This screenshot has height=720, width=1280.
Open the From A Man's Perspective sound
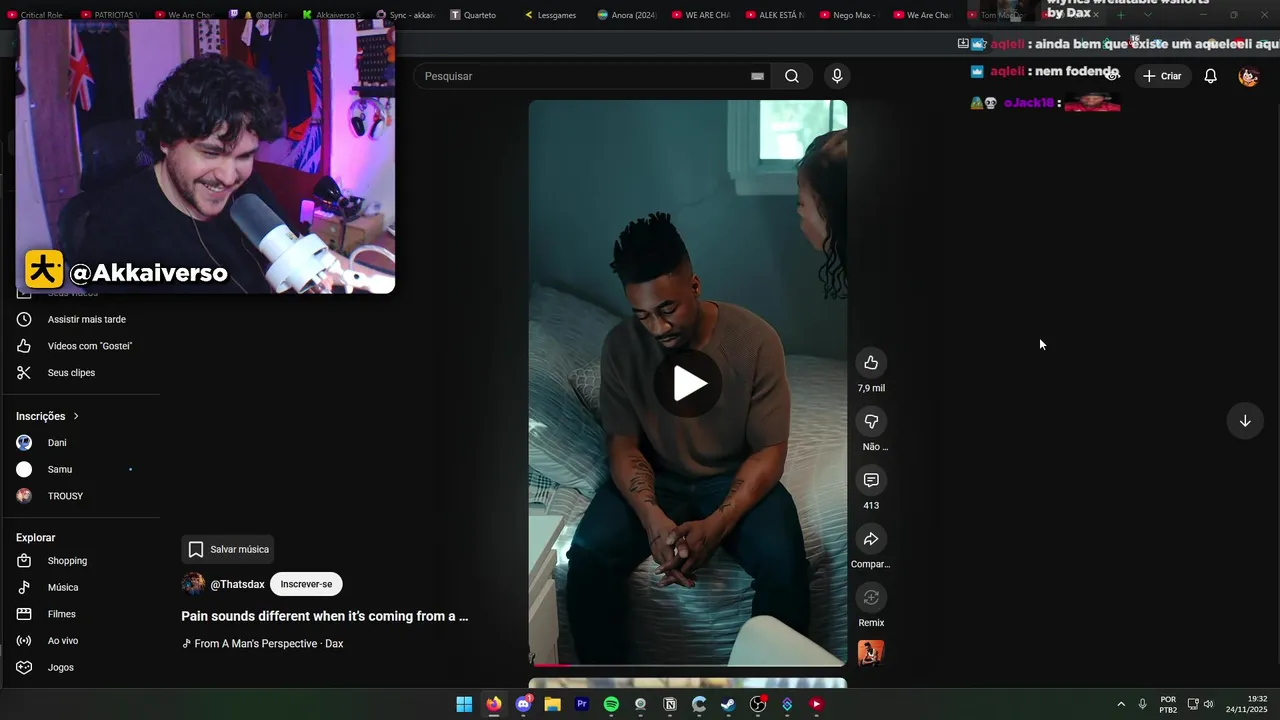tap(262, 644)
